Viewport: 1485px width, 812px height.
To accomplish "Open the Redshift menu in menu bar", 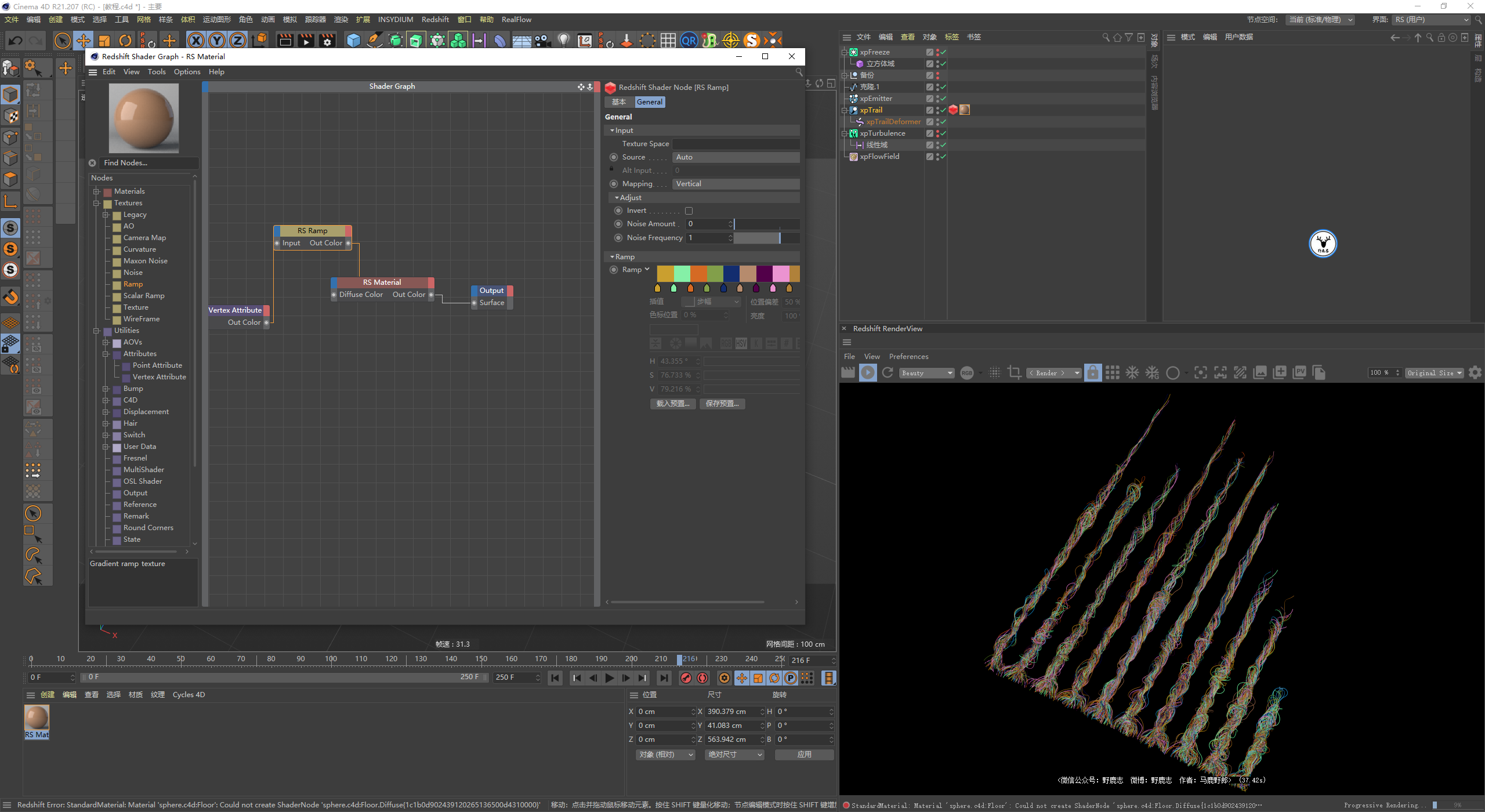I will [x=434, y=20].
